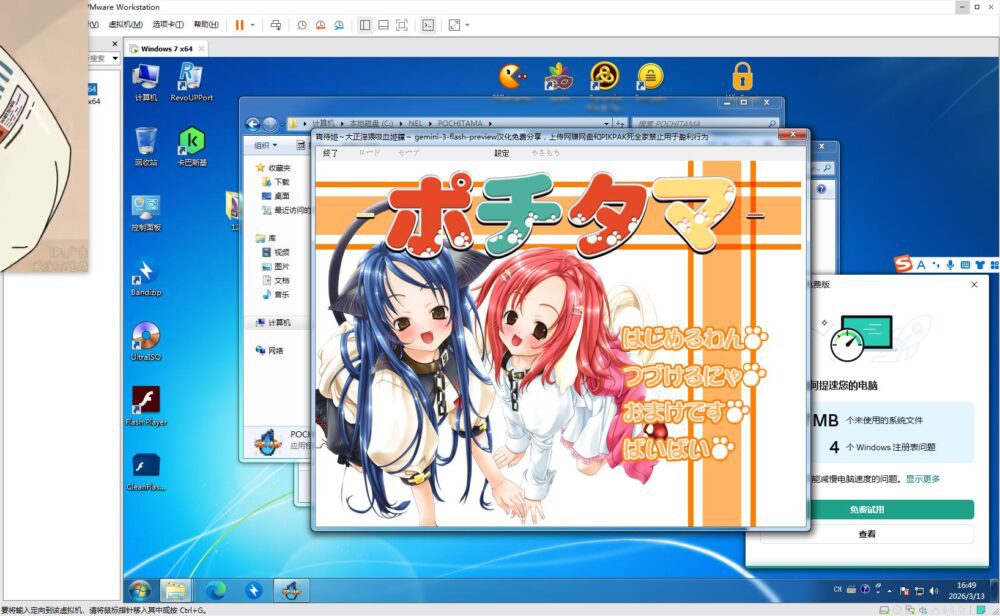Viewport: 1000px width, 616px height.
Task: Click Sogou microphone voice input icon
Action: pyautogui.click(x=950, y=265)
